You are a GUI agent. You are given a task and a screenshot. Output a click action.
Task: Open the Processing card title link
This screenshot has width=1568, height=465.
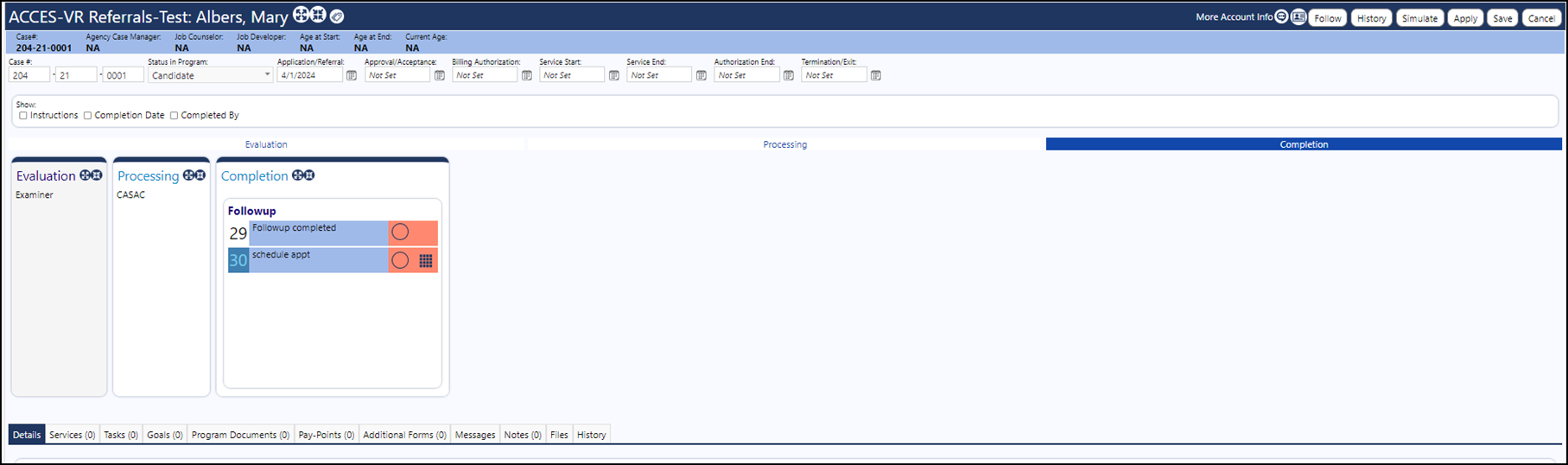148,176
